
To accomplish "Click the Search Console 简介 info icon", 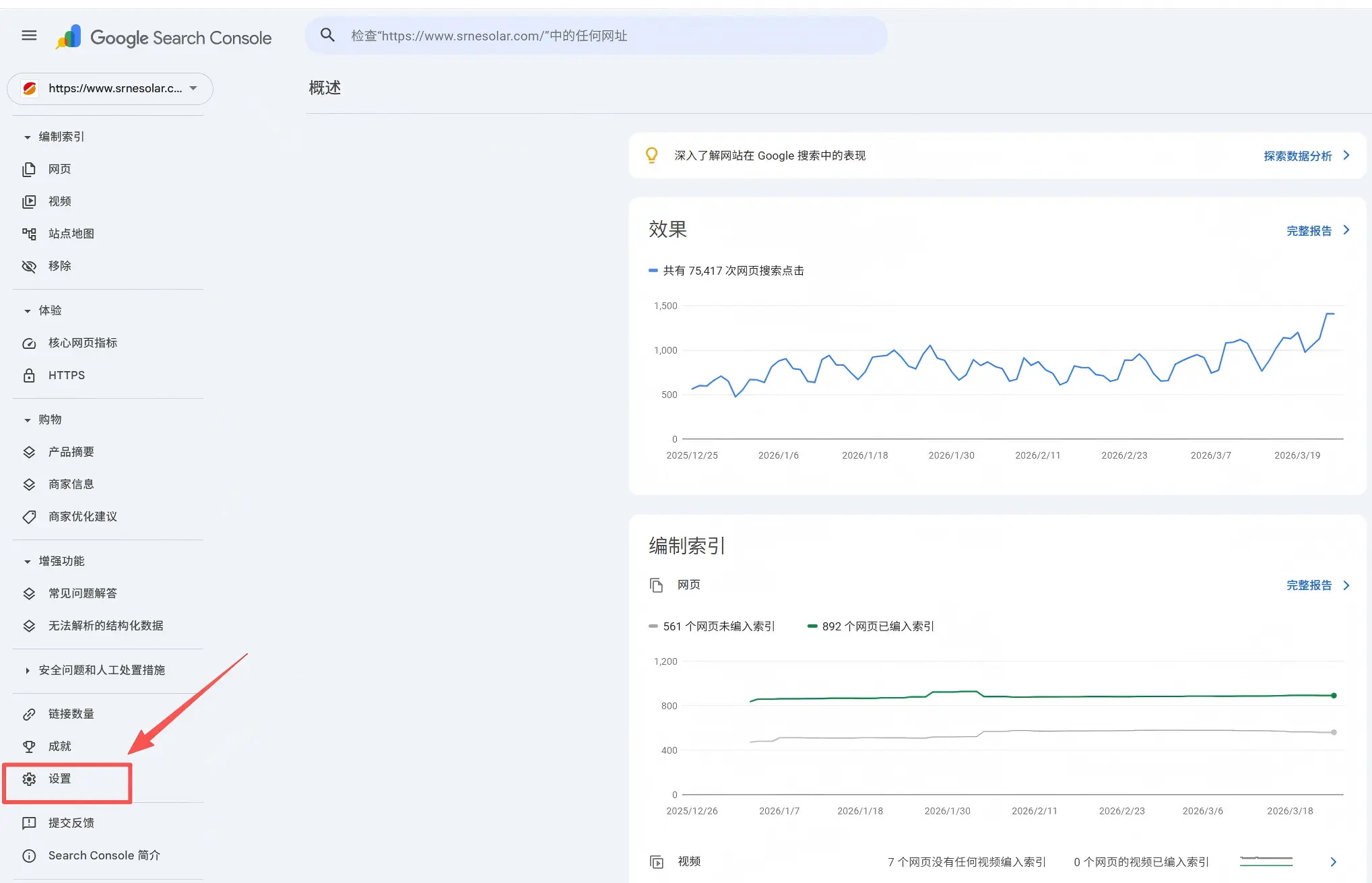I will click(29, 855).
